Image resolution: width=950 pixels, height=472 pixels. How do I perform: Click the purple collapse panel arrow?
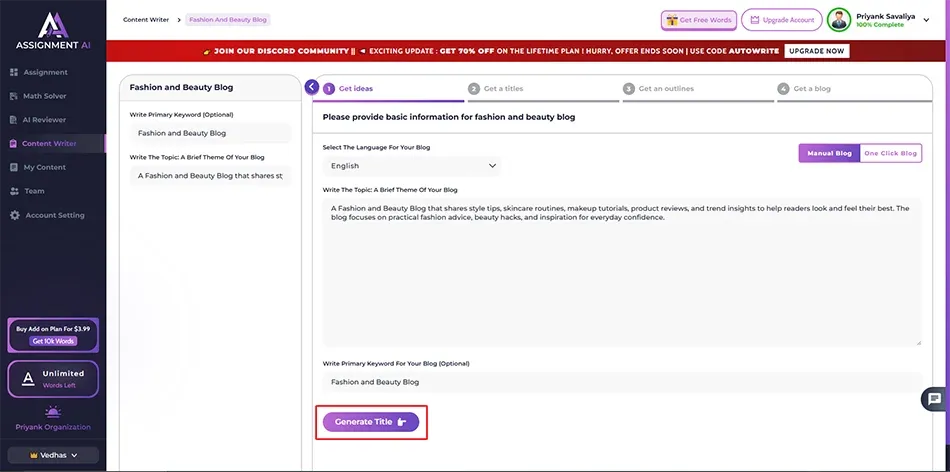point(312,87)
